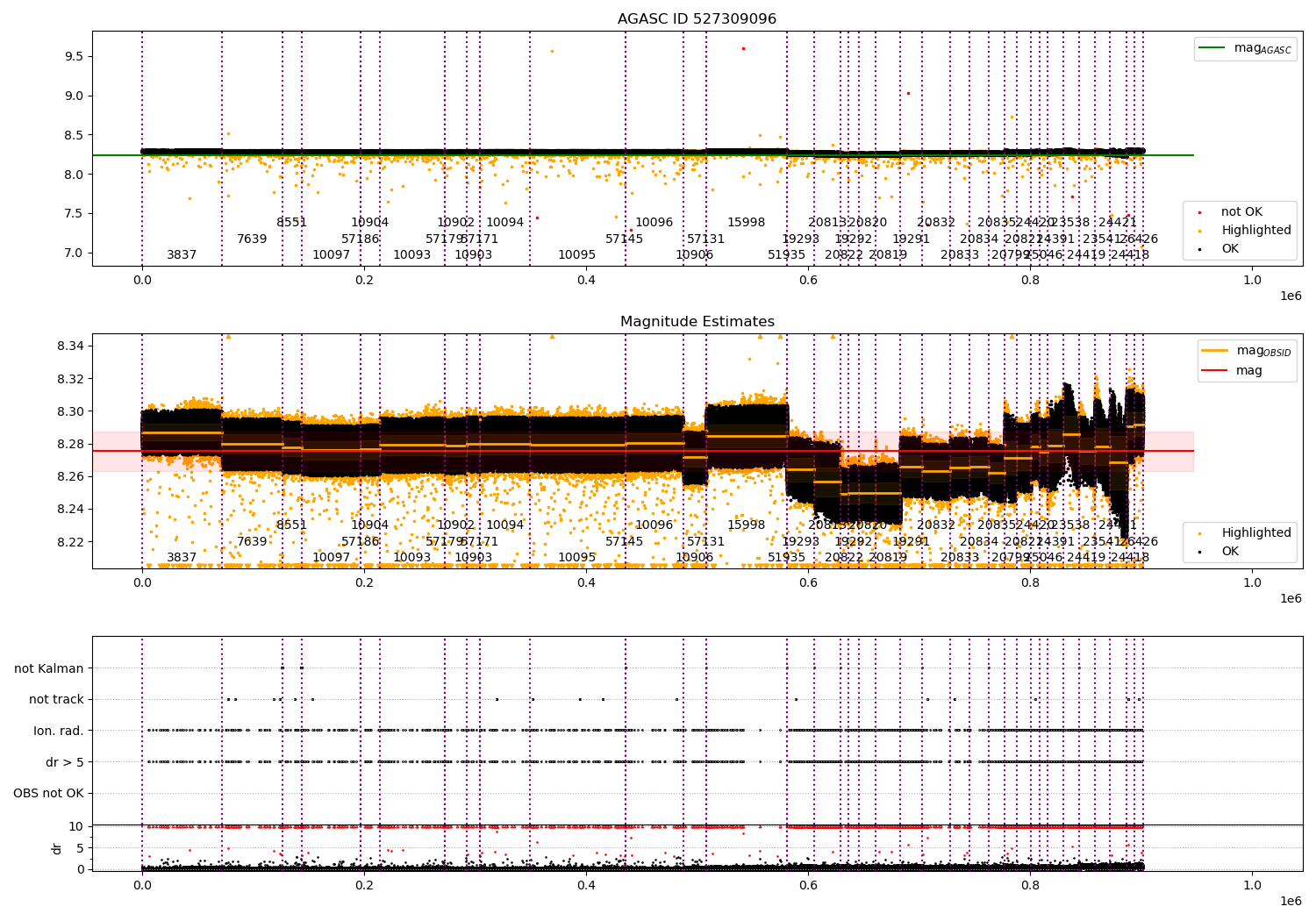The width and height of the screenshot is (1316, 921).
Task: Click obsid label '57131' in the top plot
Action: point(706,239)
